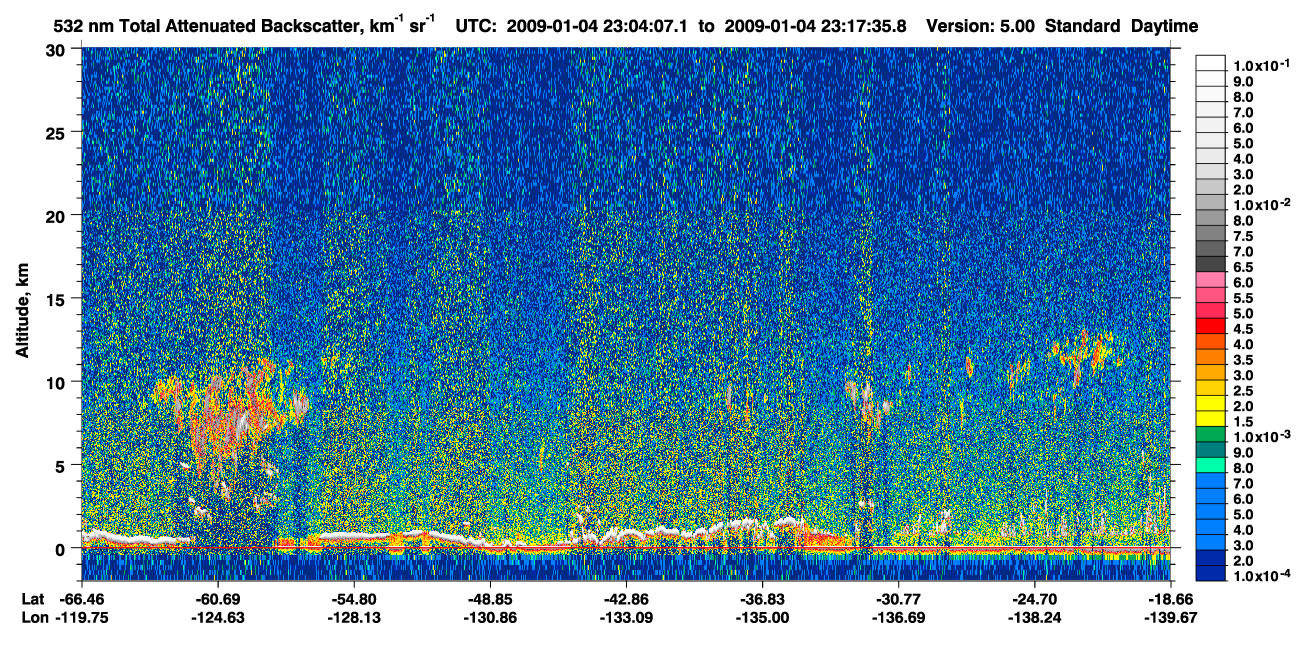The height and width of the screenshot is (667, 1300).
Task: Click the colorbar label '1.0x10-4'
Action: [x=1261, y=575]
